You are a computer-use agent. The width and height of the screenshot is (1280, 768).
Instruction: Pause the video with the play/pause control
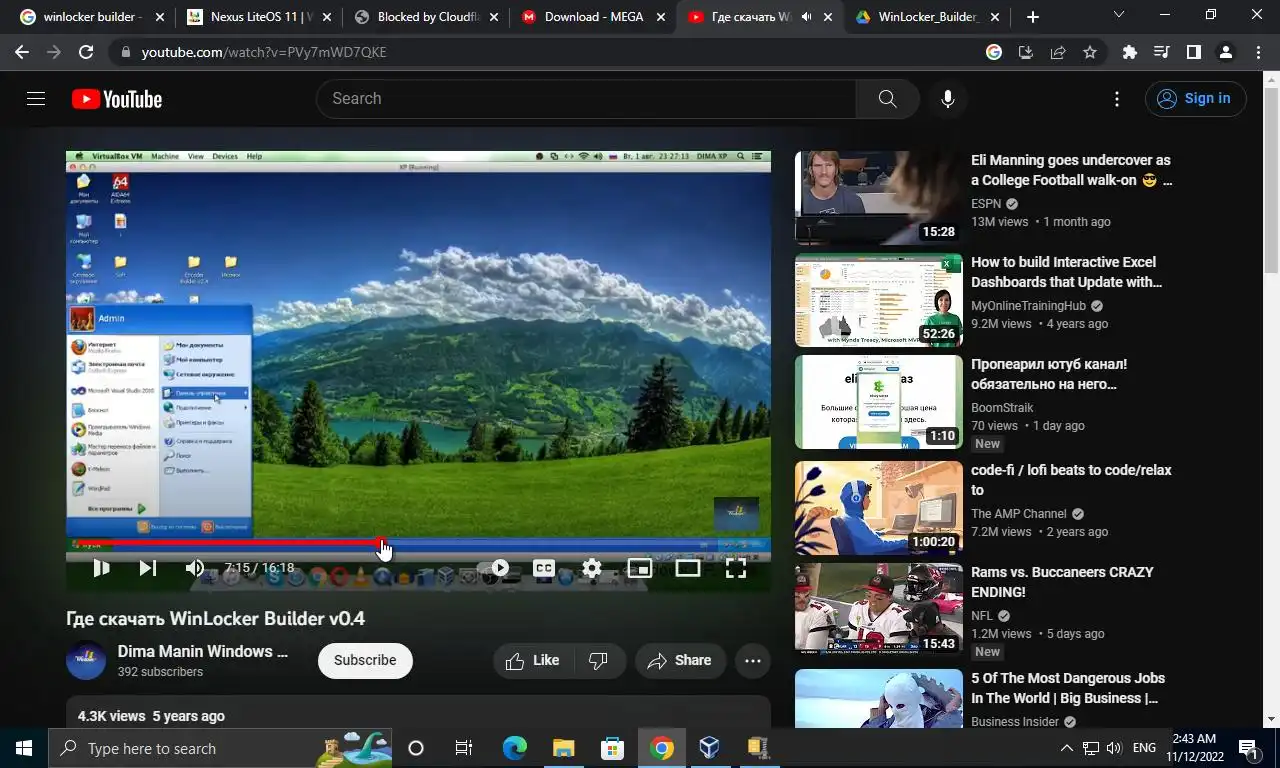pyautogui.click(x=101, y=568)
